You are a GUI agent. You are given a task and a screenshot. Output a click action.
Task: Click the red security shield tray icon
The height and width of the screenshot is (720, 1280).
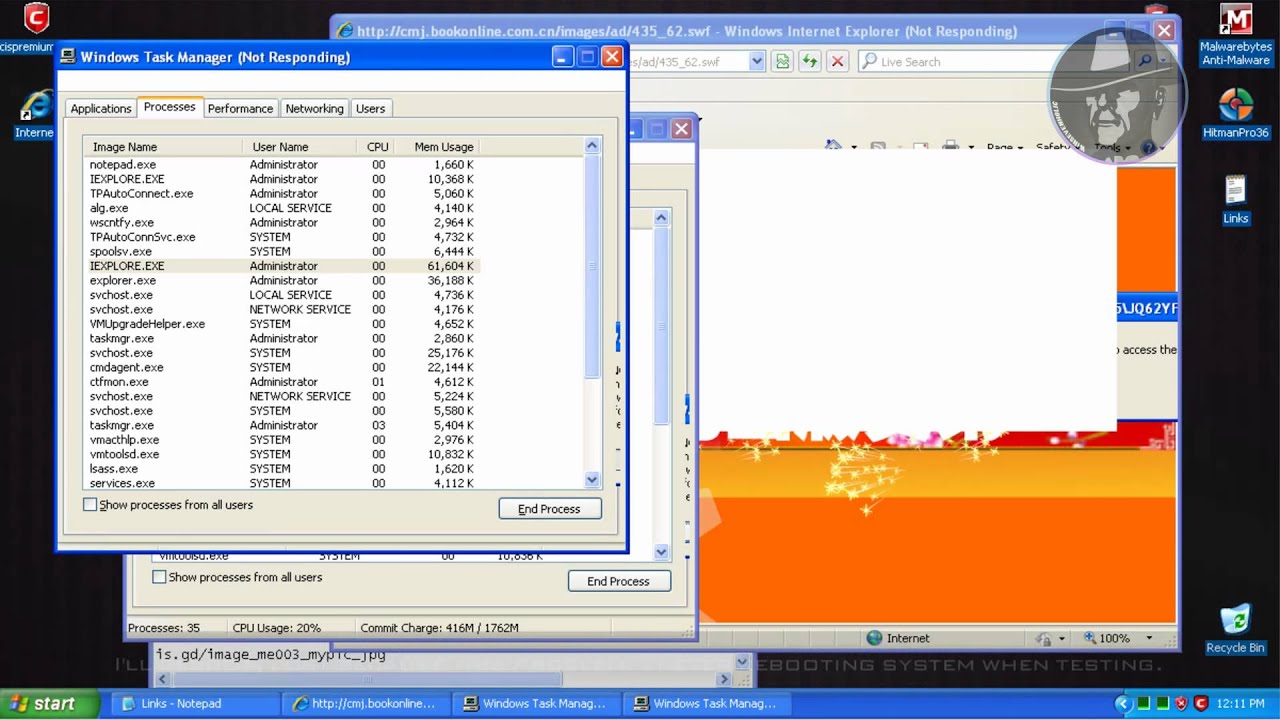point(1182,704)
